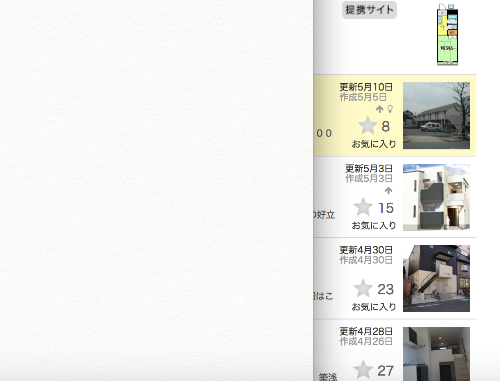Select the text 作成4月30日
This screenshot has width=500, height=381.
(x=366, y=260)
